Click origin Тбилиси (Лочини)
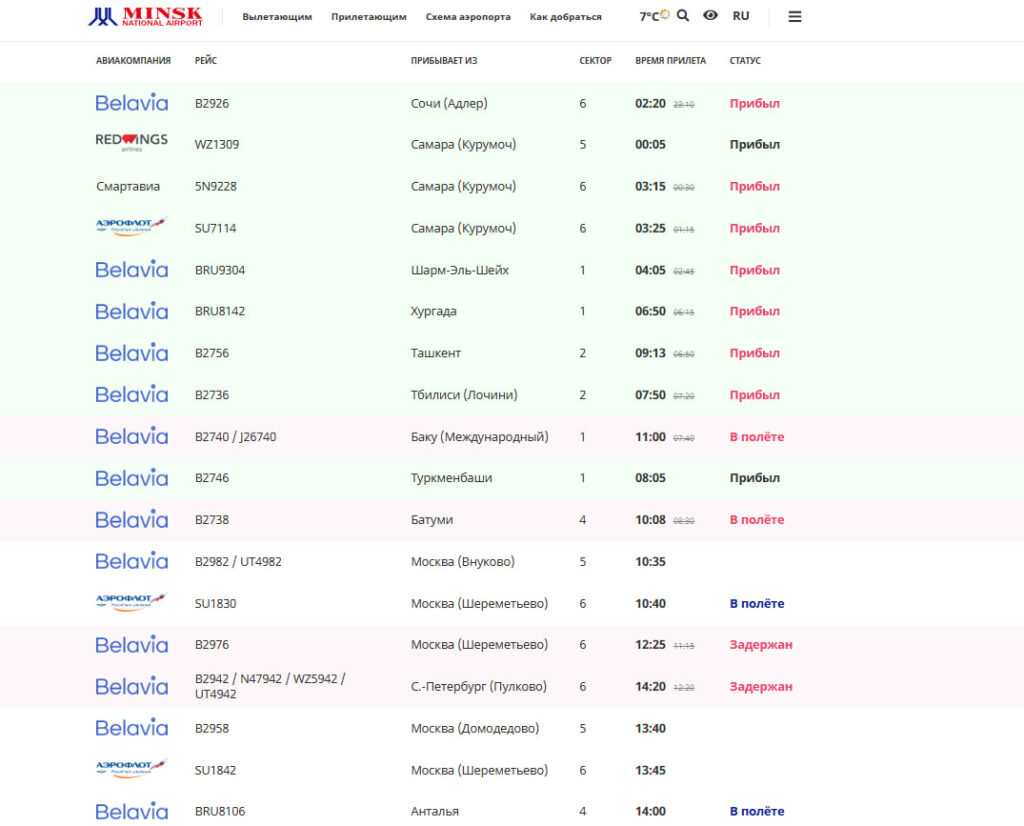 pos(464,395)
